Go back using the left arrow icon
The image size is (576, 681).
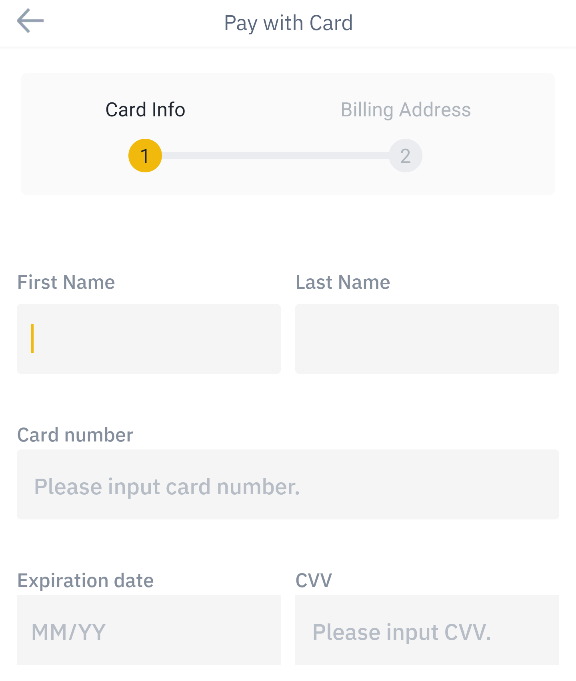pyautogui.click(x=30, y=21)
